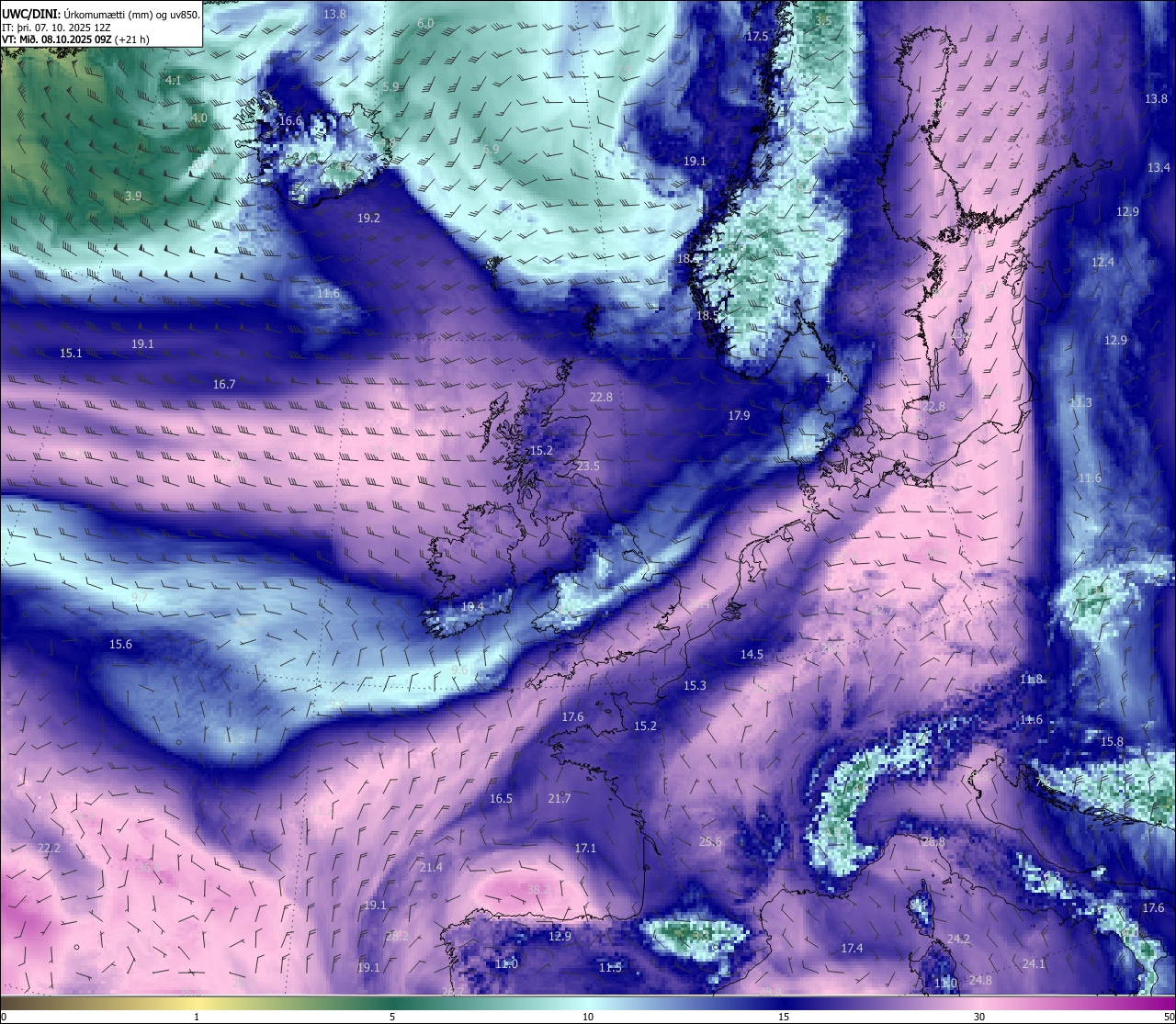Click the 'IT: þri. 07. 10. 2025 12Z' line
Screen dimensions: 1176x1024
tap(56, 27)
